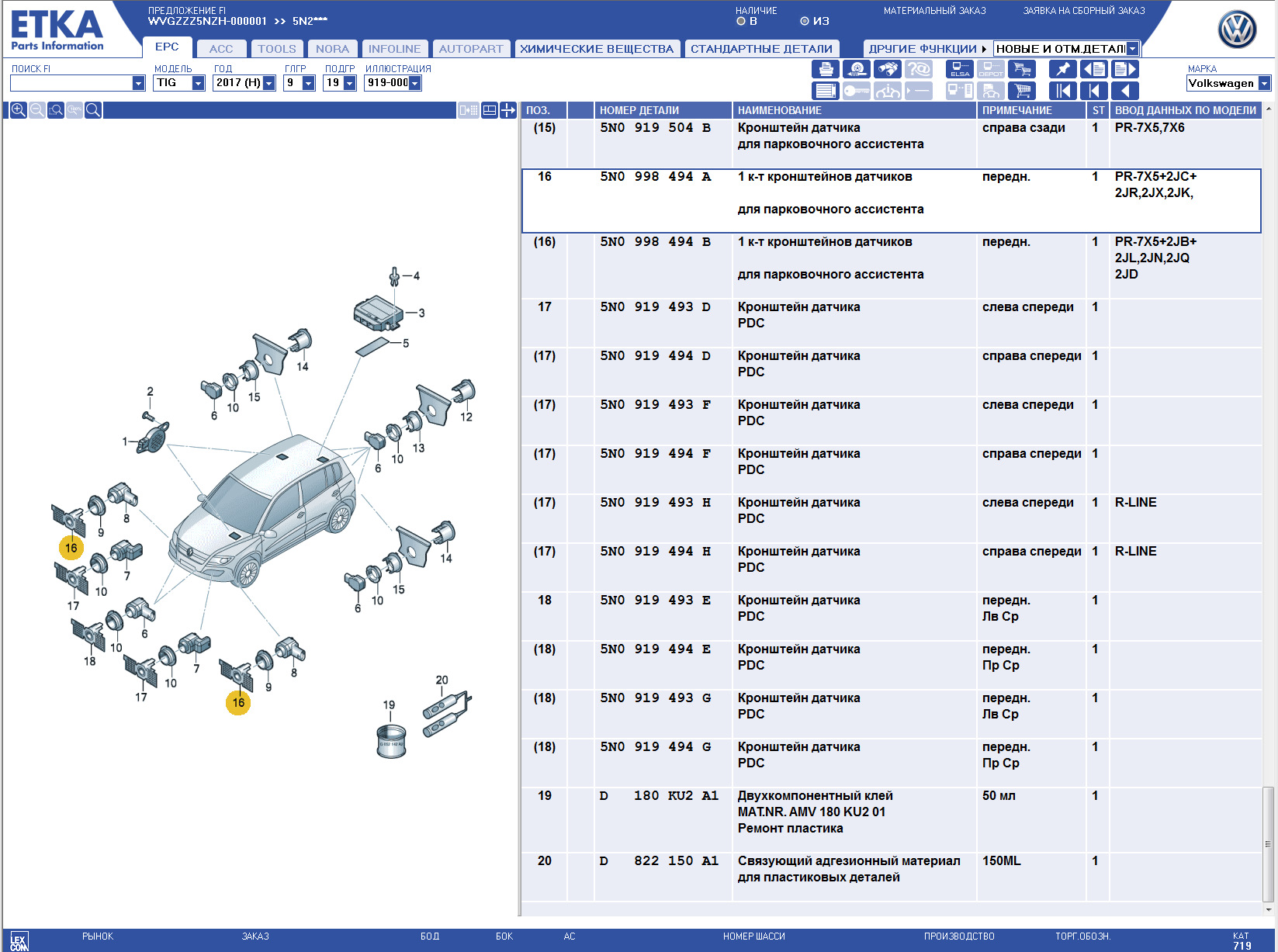Click the Volkswagen logo
The image size is (1278, 952).
point(1238,30)
